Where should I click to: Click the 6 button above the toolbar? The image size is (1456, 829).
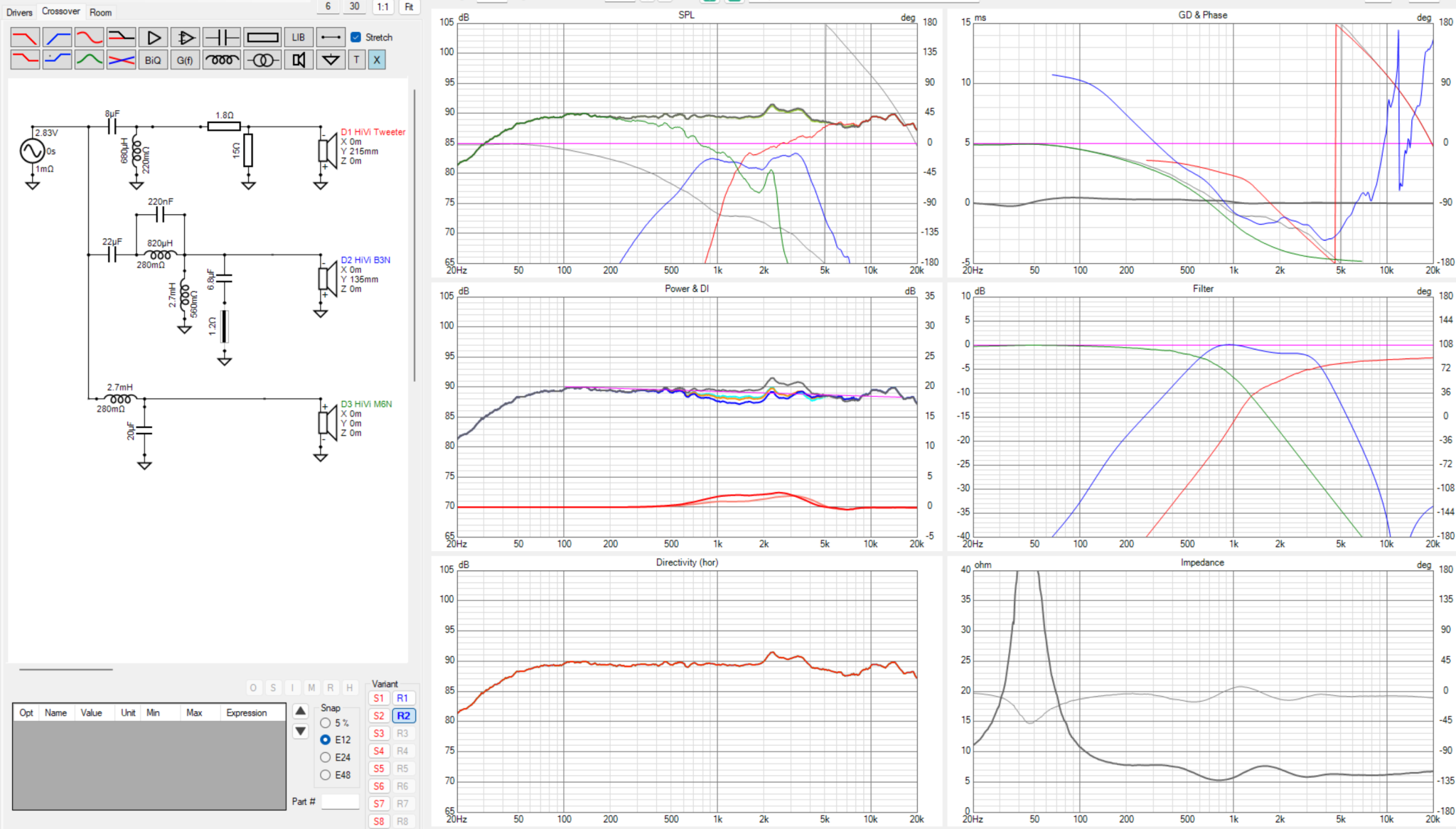[328, 6]
